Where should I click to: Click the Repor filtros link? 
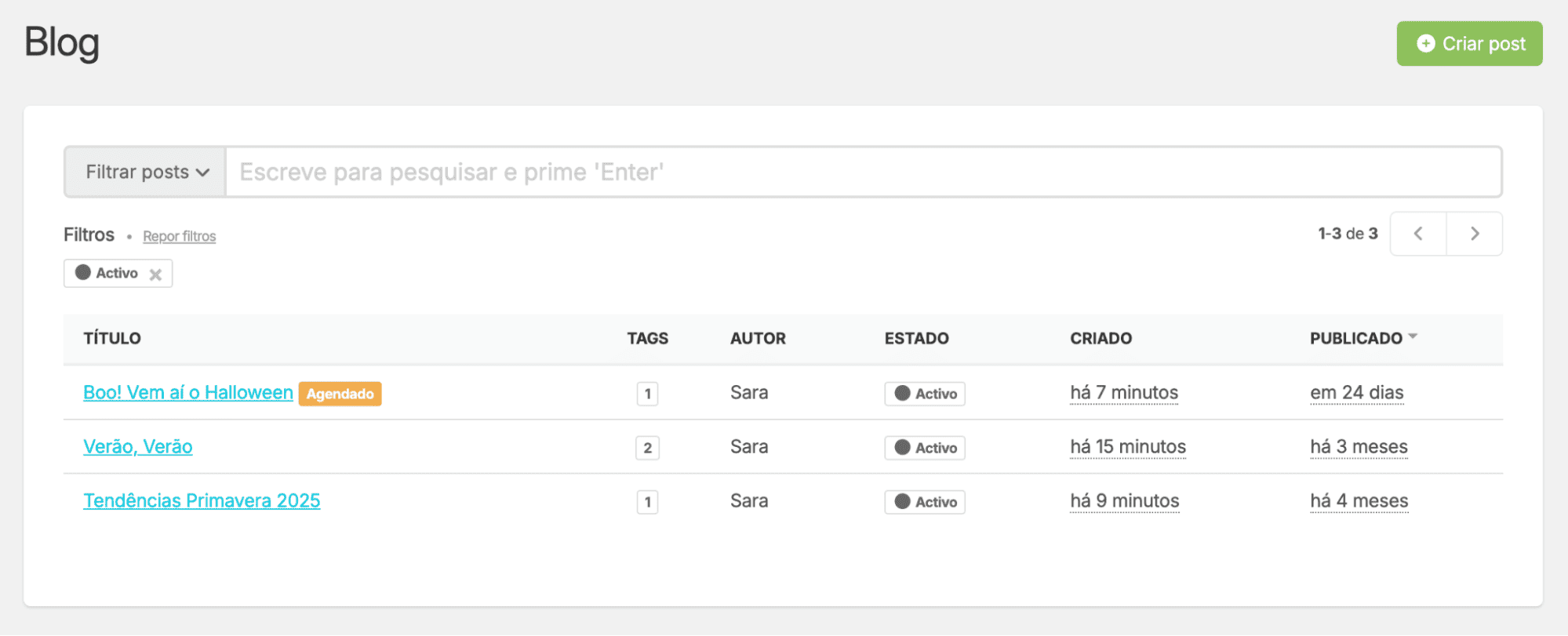pyautogui.click(x=179, y=236)
